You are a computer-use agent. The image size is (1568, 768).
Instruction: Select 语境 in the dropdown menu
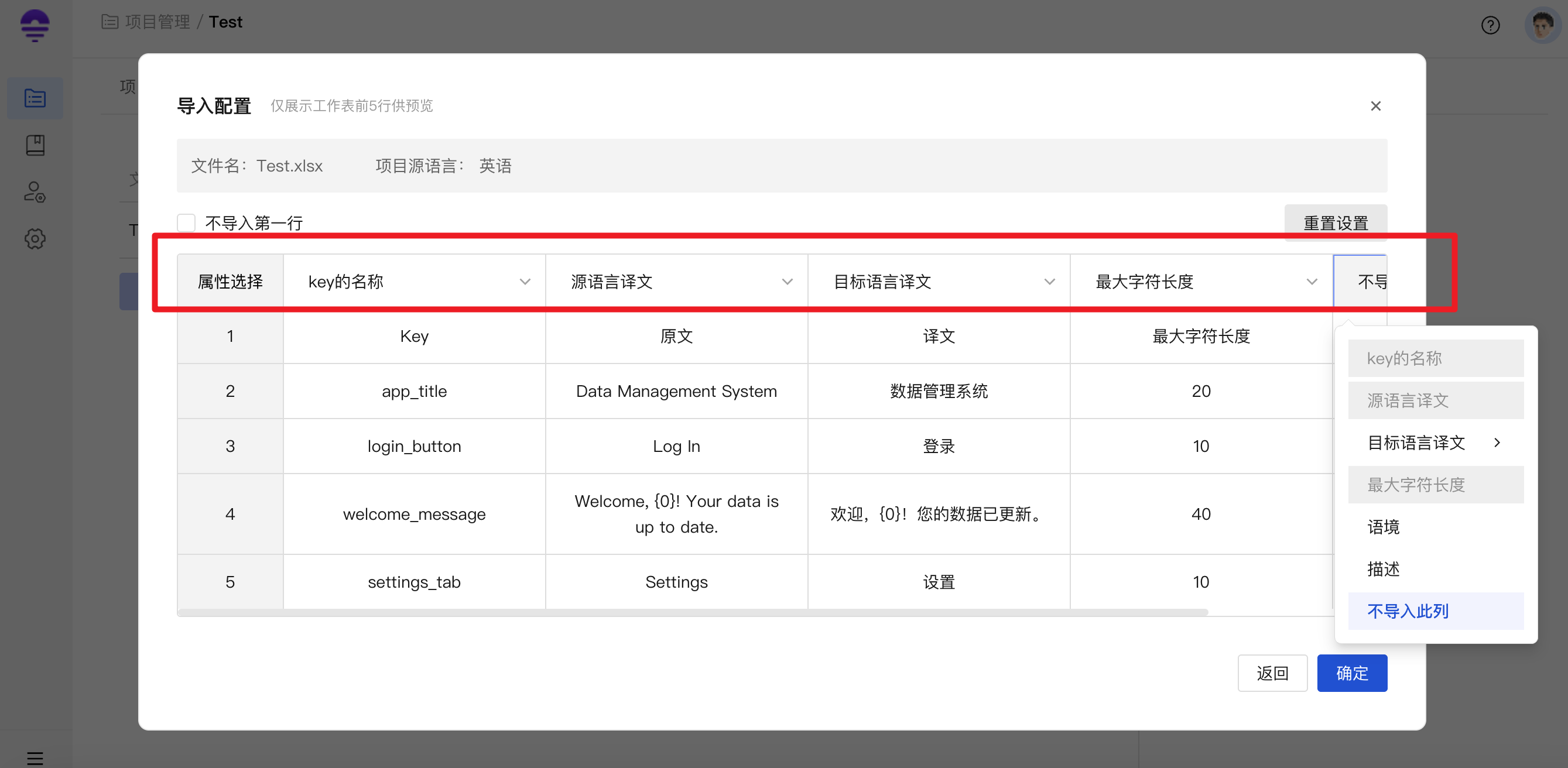pos(1436,527)
